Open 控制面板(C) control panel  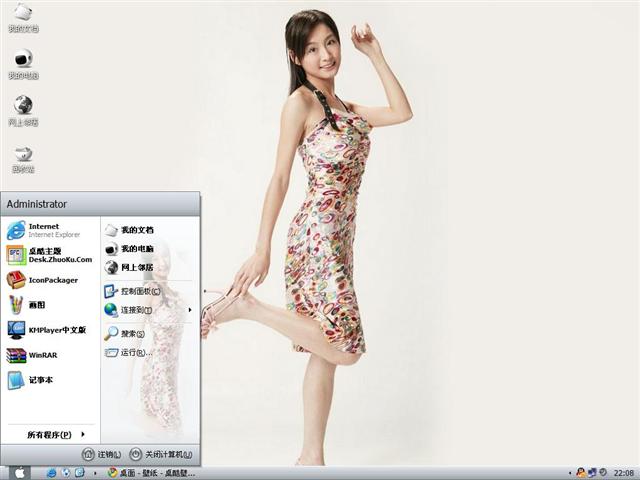pyautogui.click(x=132, y=291)
